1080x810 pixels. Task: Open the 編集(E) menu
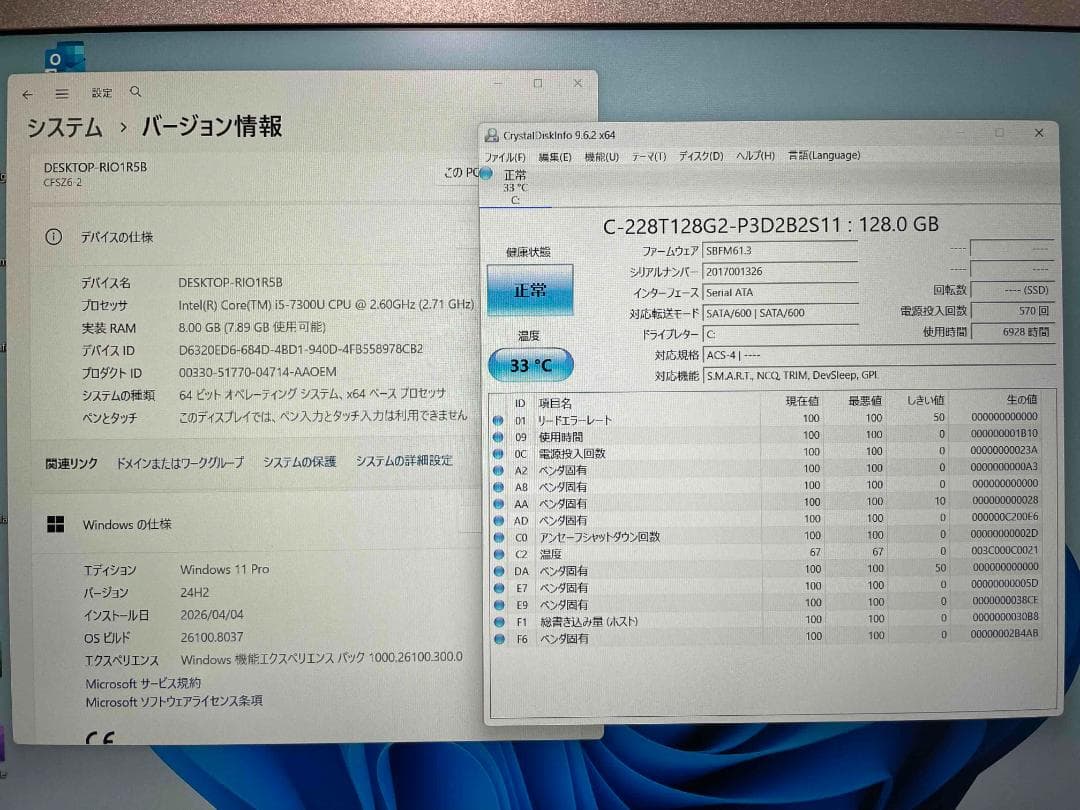tap(555, 157)
